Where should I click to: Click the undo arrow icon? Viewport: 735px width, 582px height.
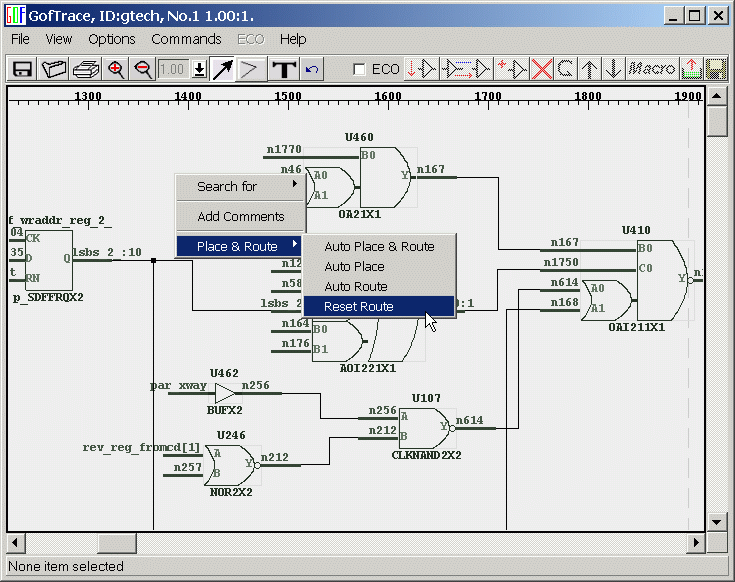pyautogui.click(x=312, y=69)
